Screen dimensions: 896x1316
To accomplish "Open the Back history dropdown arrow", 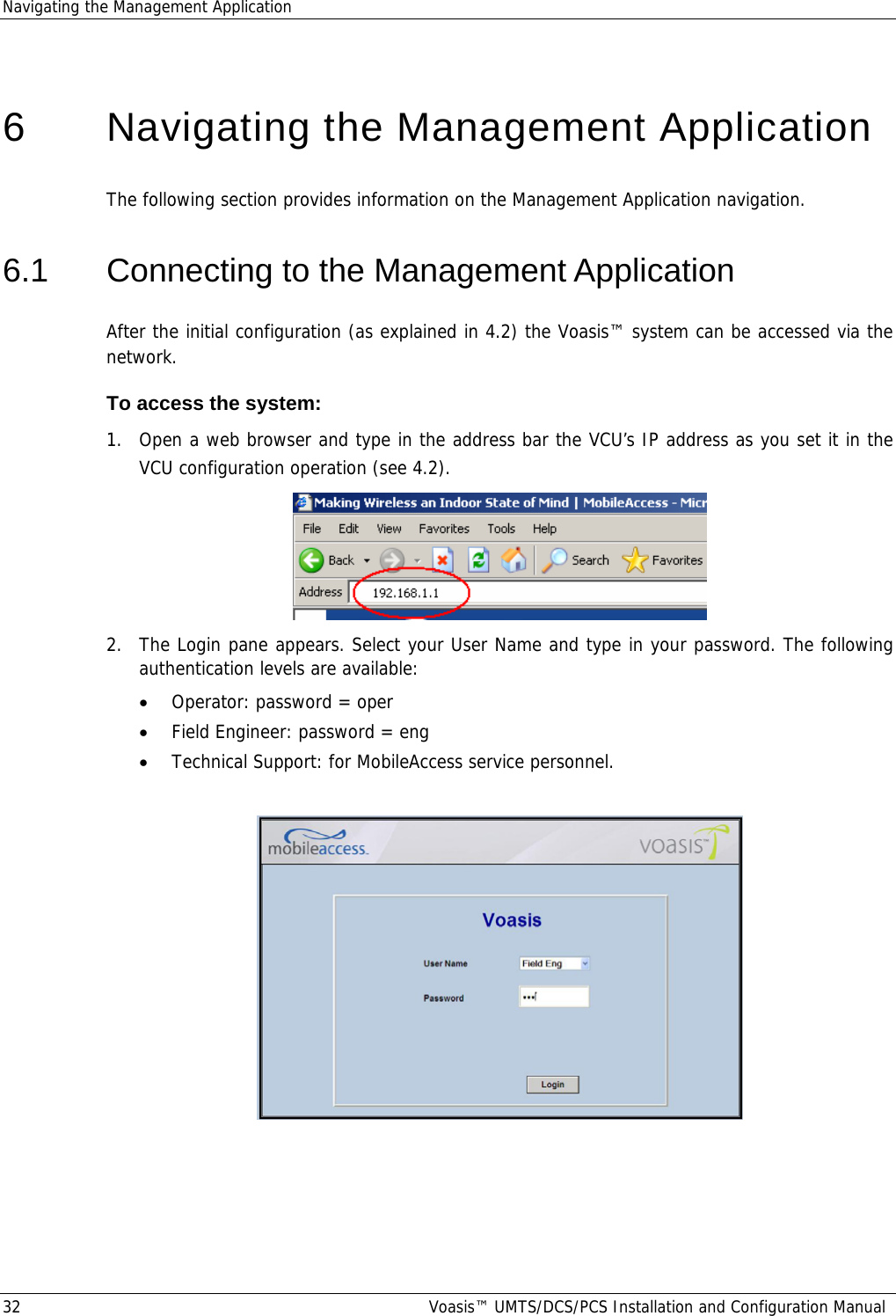I will pos(367,560).
